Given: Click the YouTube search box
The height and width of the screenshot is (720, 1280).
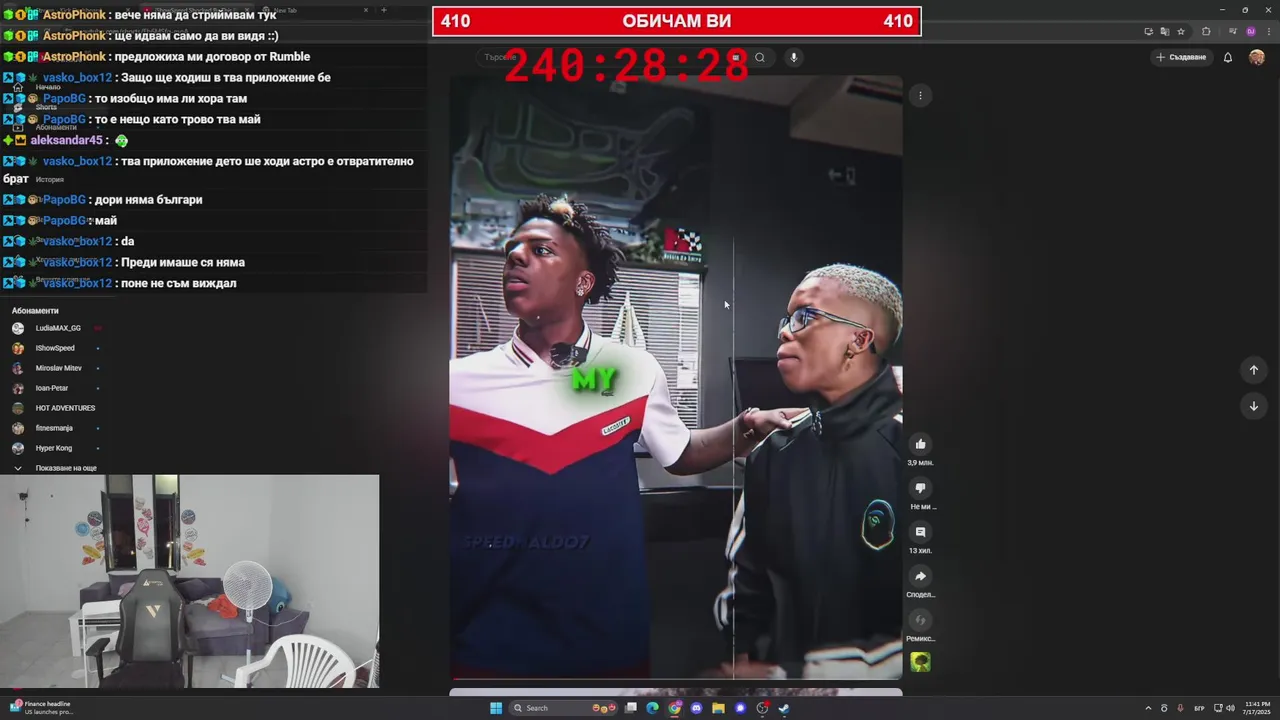Looking at the screenshot, I should 610,57.
